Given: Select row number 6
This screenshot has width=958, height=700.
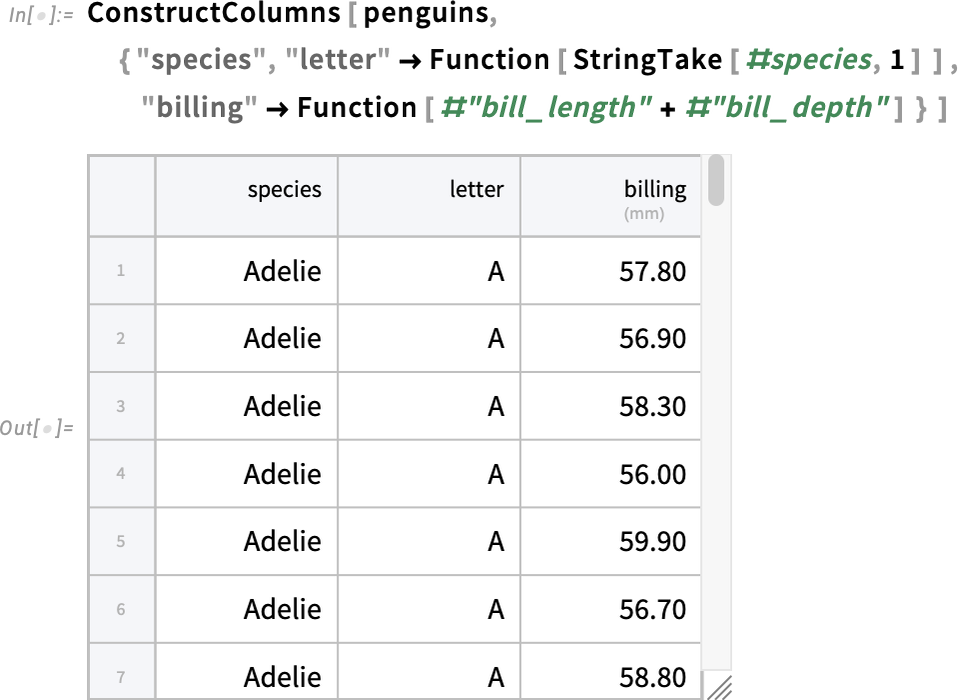Looking at the screenshot, I should 121,609.
